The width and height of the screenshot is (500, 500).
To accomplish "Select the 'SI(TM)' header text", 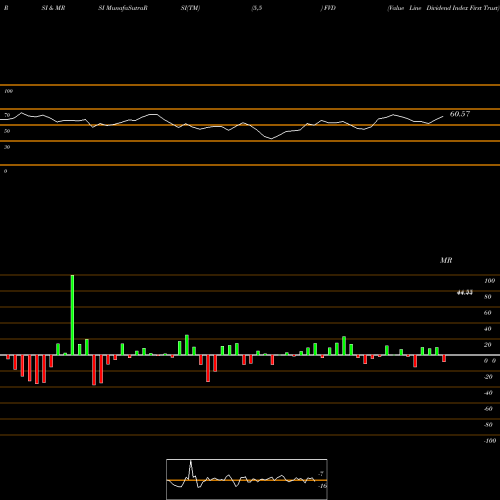I will [x=190, y=8].
